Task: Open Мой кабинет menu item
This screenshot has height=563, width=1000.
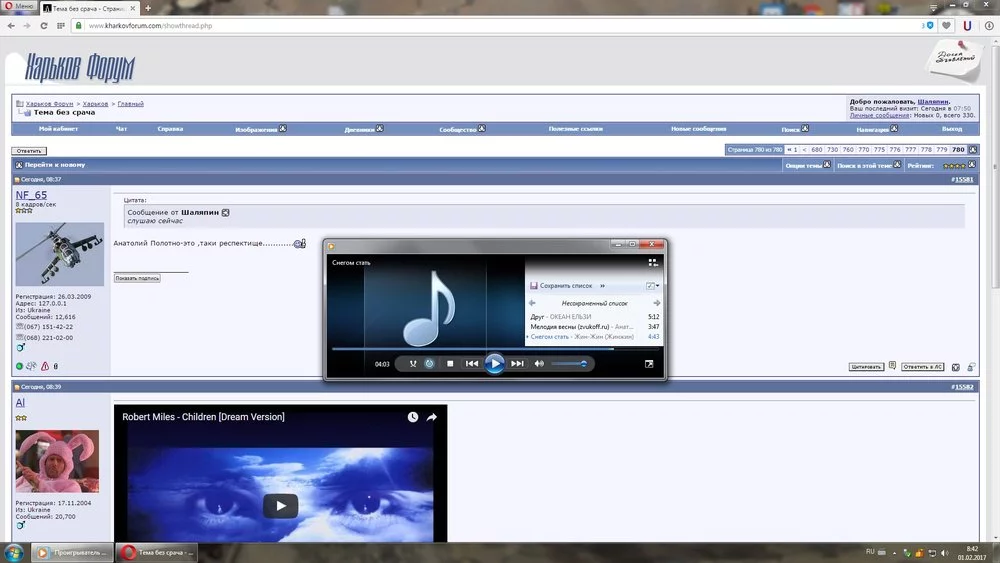Action: 58,129
